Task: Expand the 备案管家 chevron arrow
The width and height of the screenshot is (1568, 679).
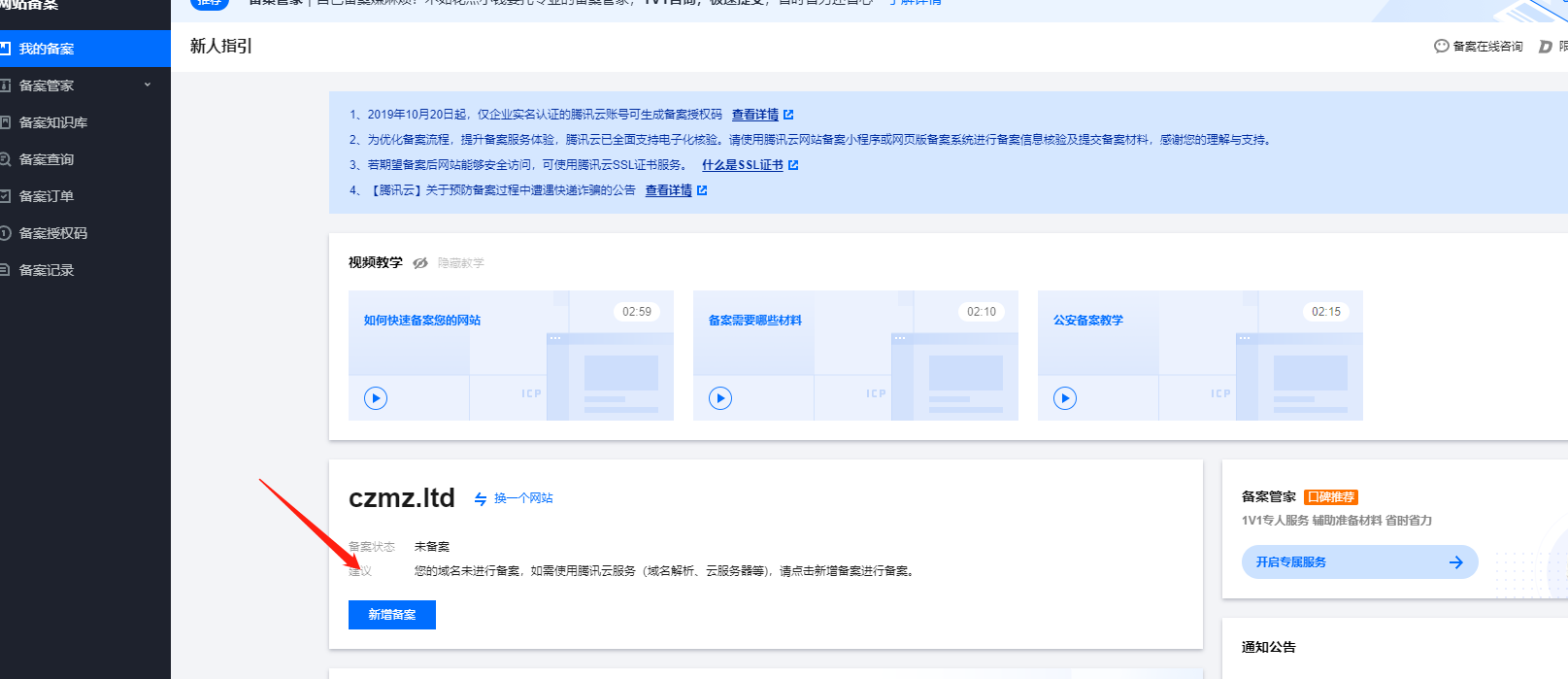Action: tap(148, 85)
